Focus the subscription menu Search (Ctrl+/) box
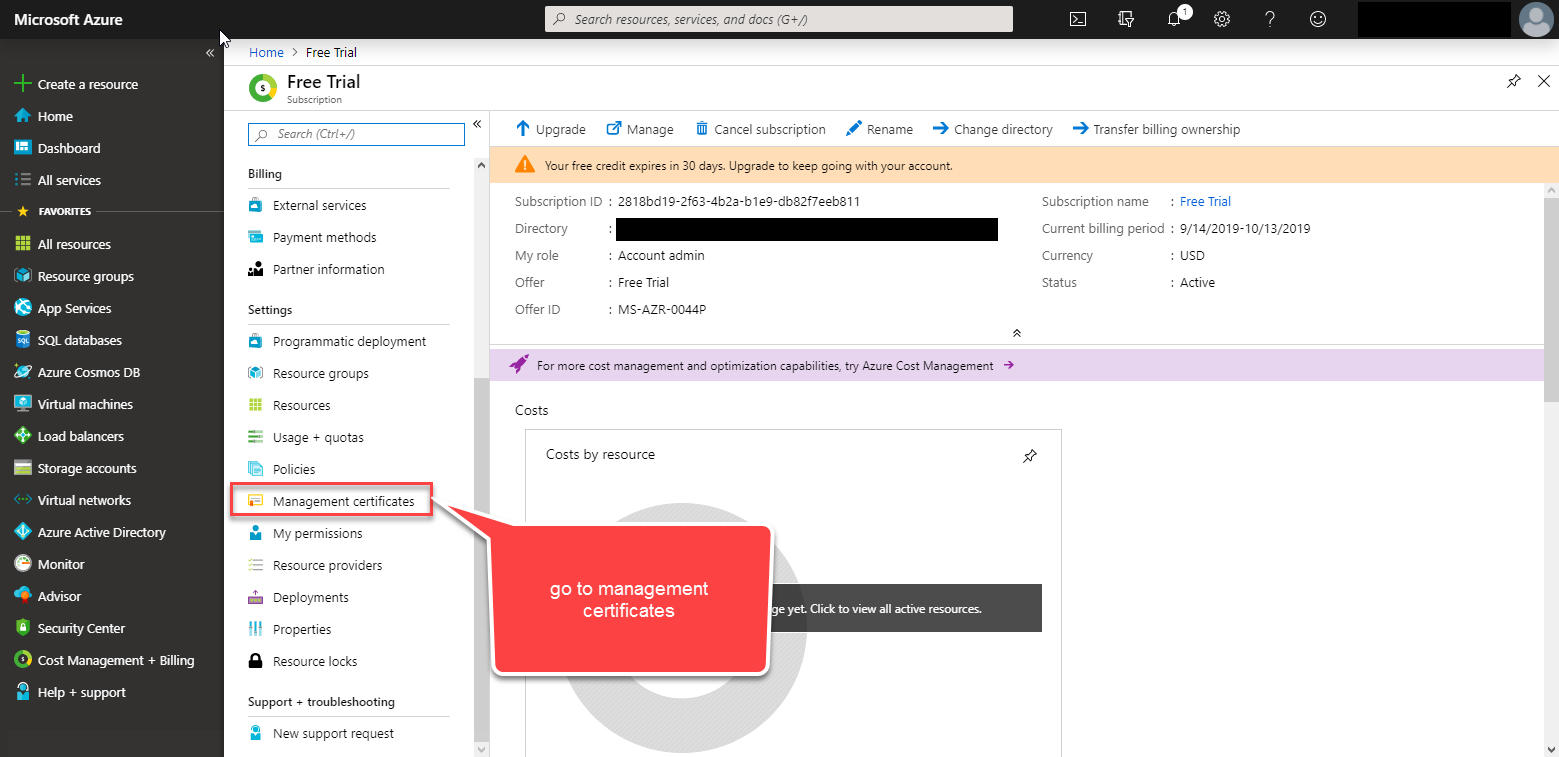The image size is (1559, 757). (x=357, y=134)
